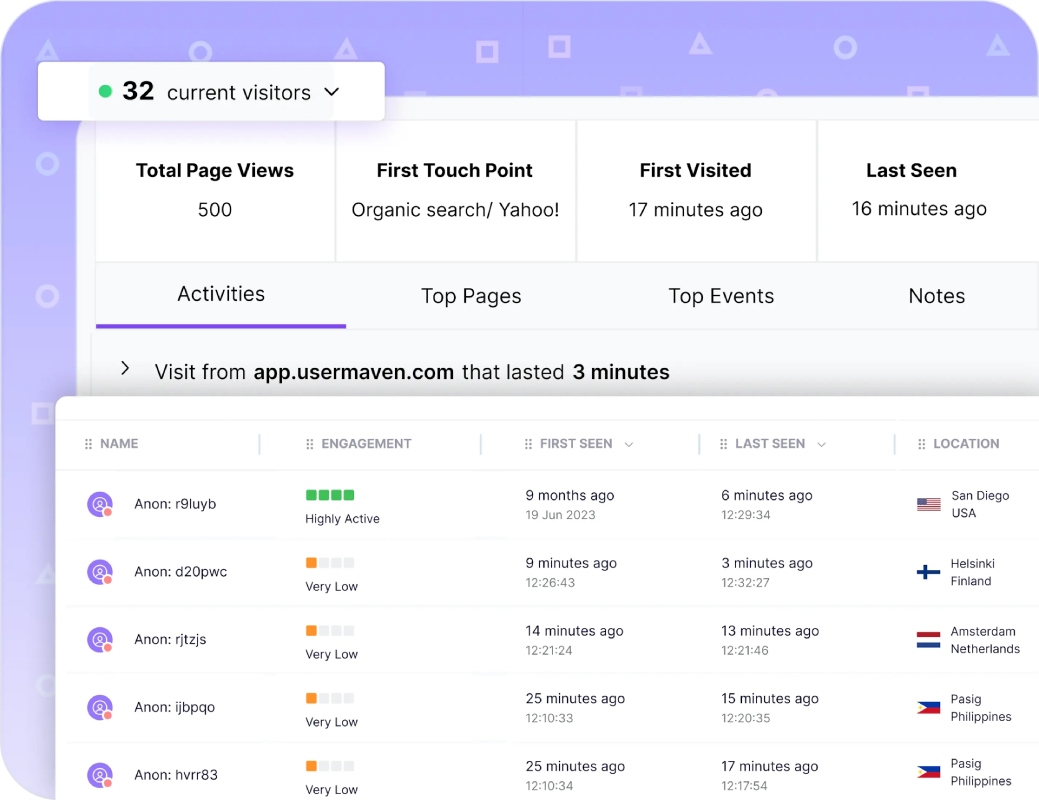Click avatar icon for Anon: d20pwc
The height and width of the screenshot is (800, 1039).
tap(100, 572)
